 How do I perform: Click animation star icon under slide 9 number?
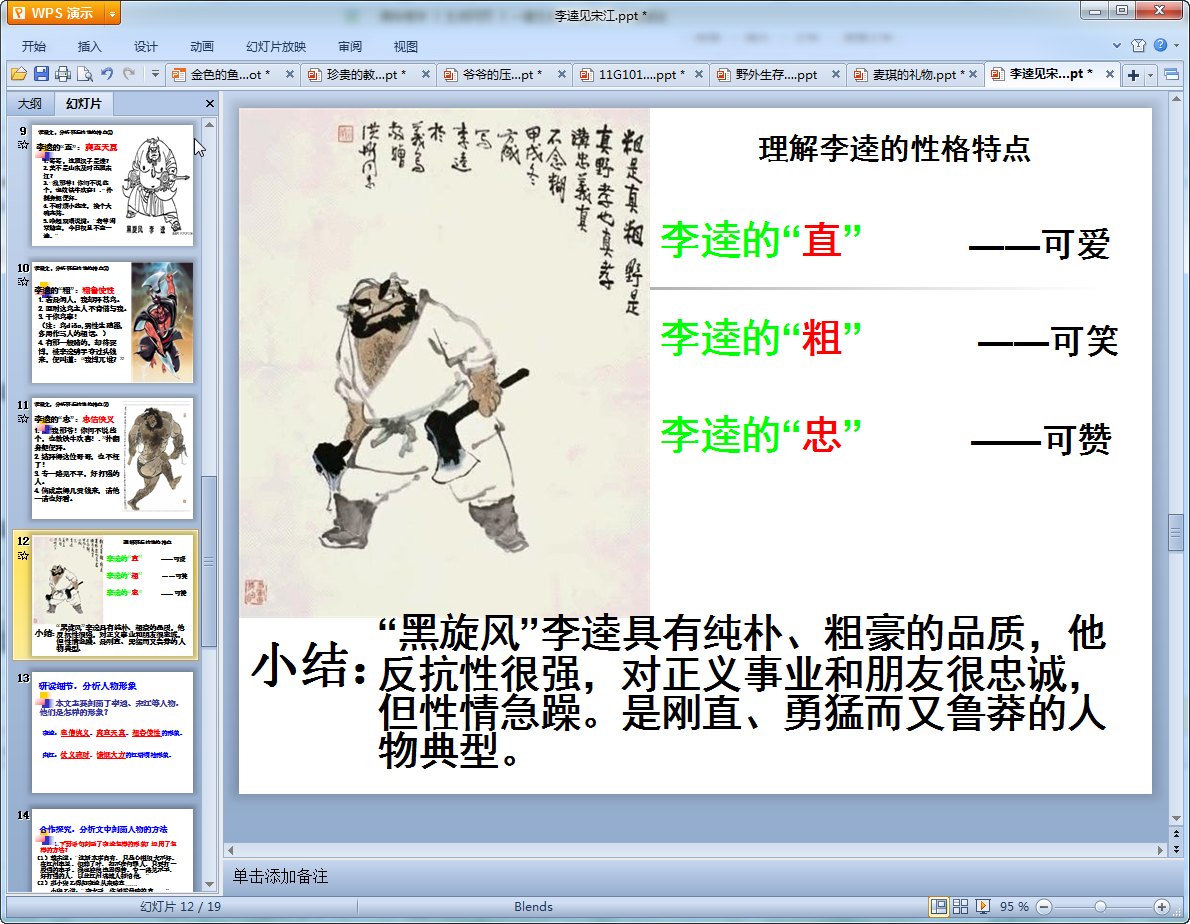click(23, 145)
